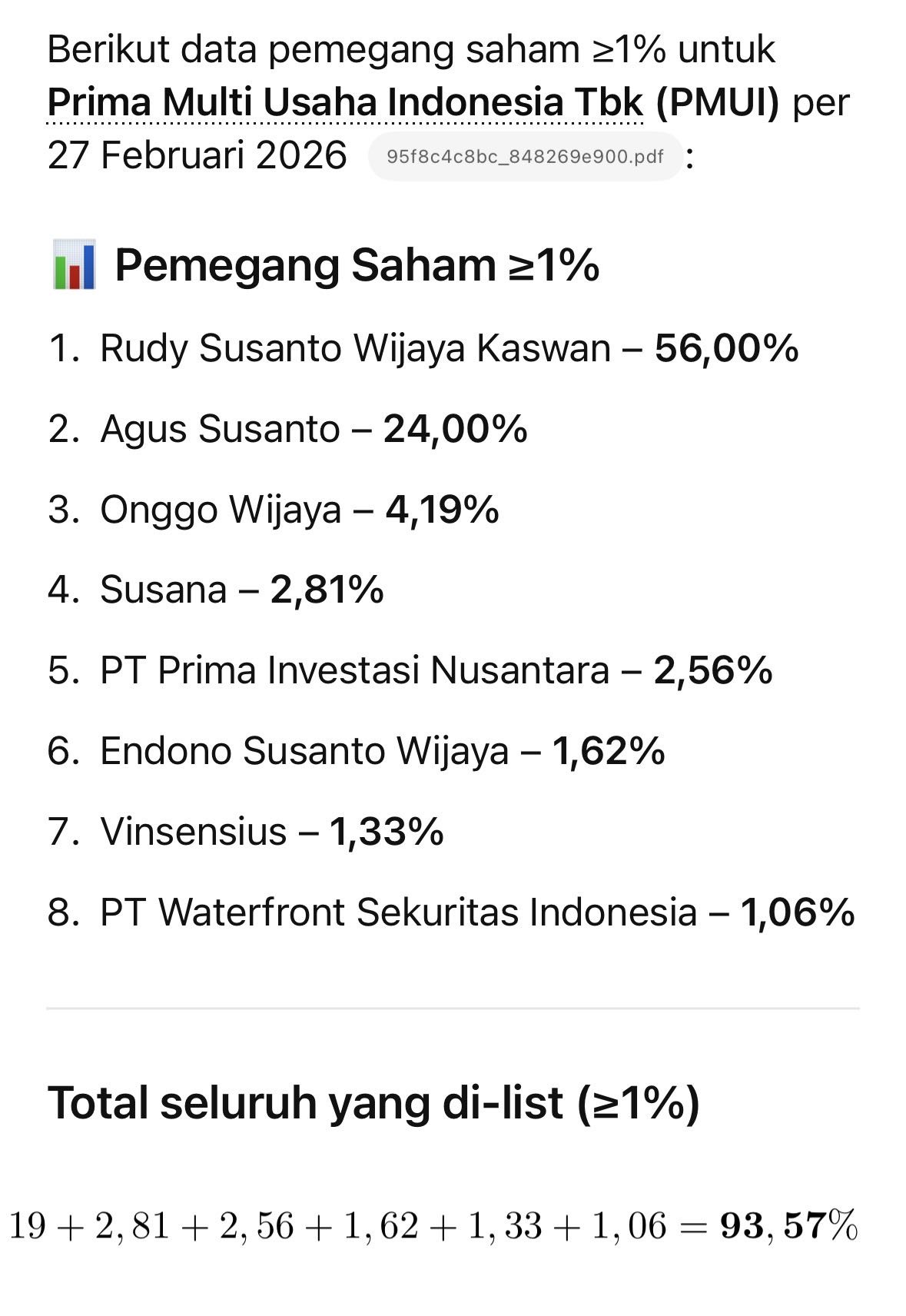Click the 93,57% total in the formula

click(x=788, y=1225)
